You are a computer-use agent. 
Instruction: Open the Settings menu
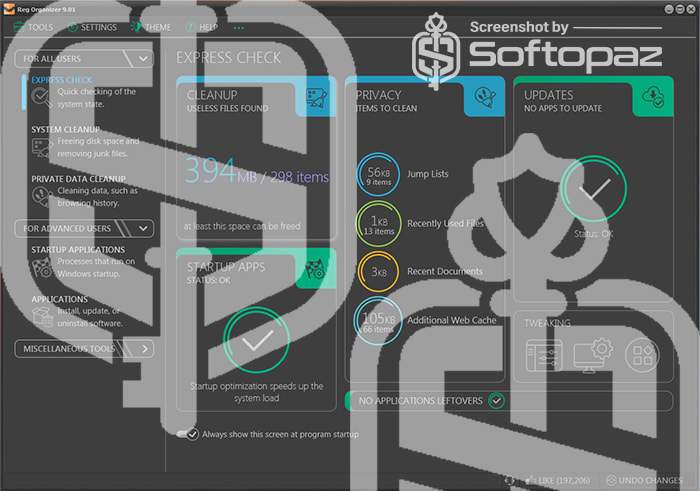[x=92, y=28]
